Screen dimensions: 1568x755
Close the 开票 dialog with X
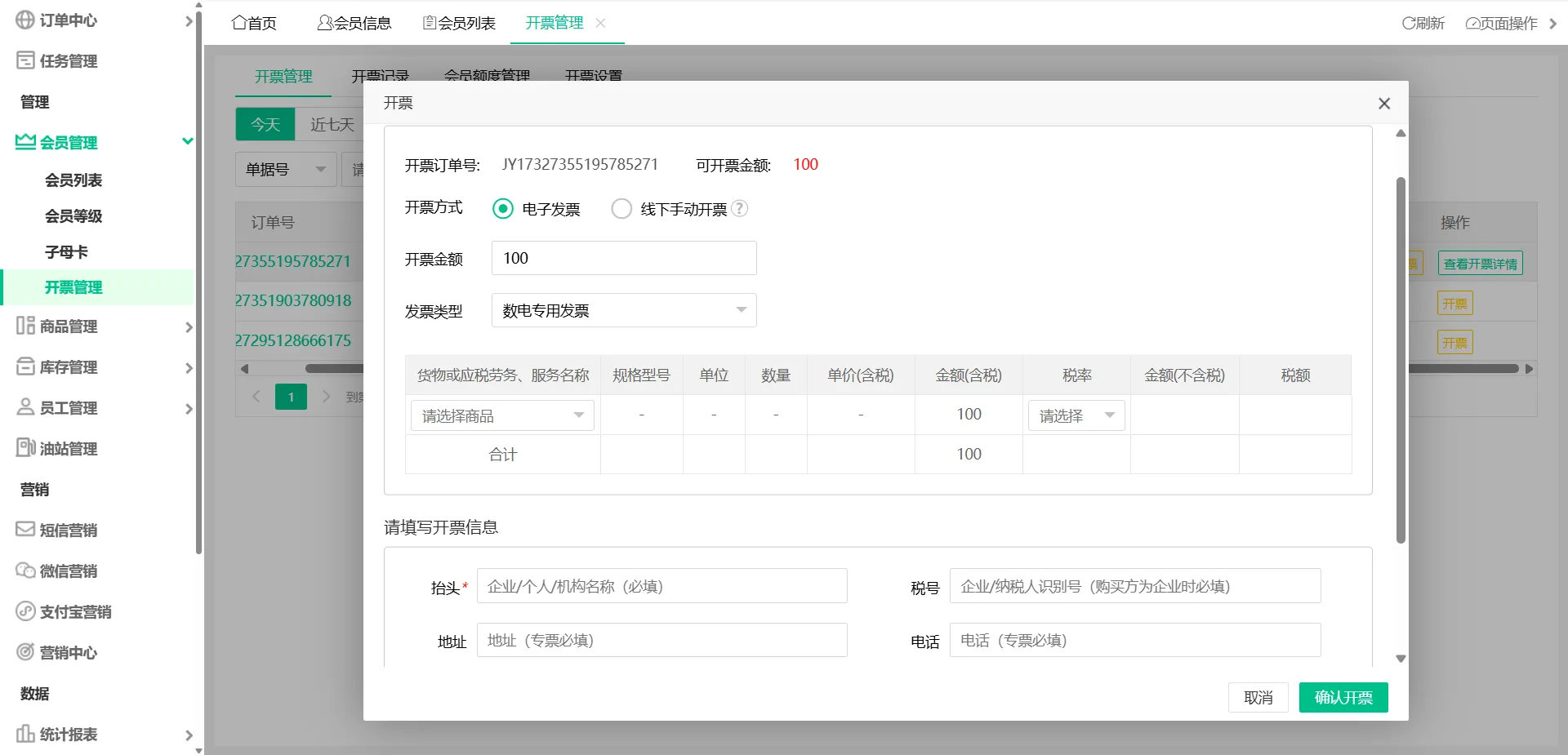(1384, 104)
